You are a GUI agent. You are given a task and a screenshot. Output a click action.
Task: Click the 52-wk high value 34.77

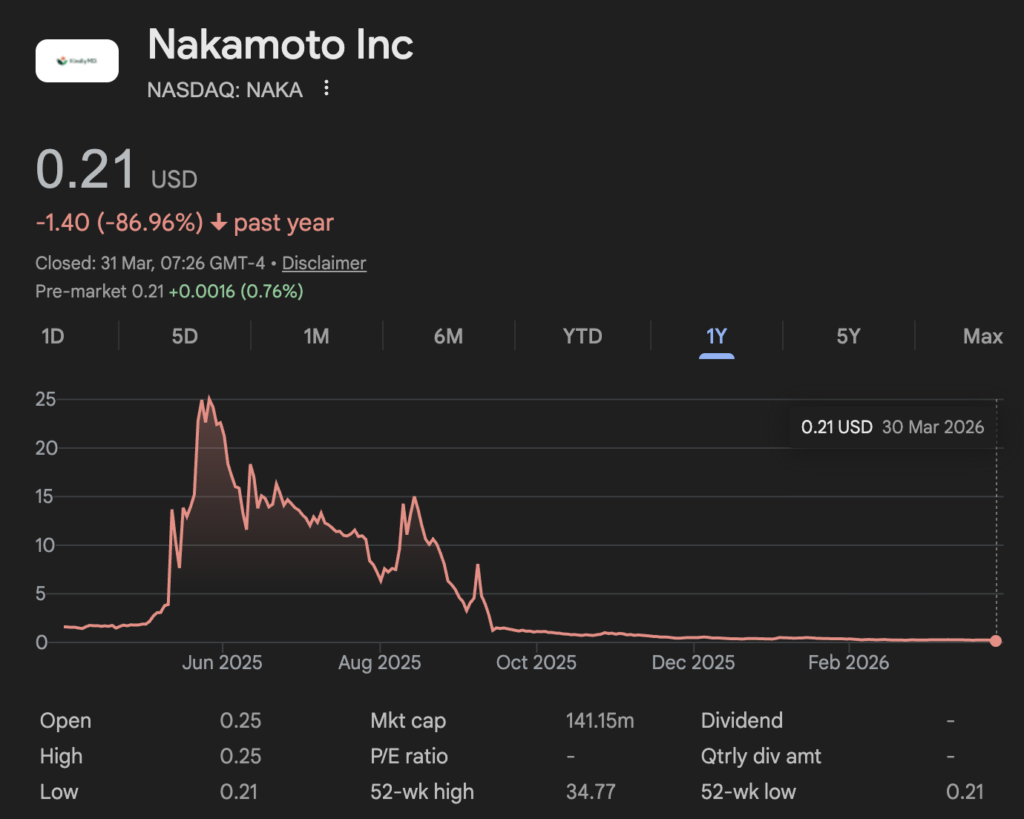pos(591,791)
